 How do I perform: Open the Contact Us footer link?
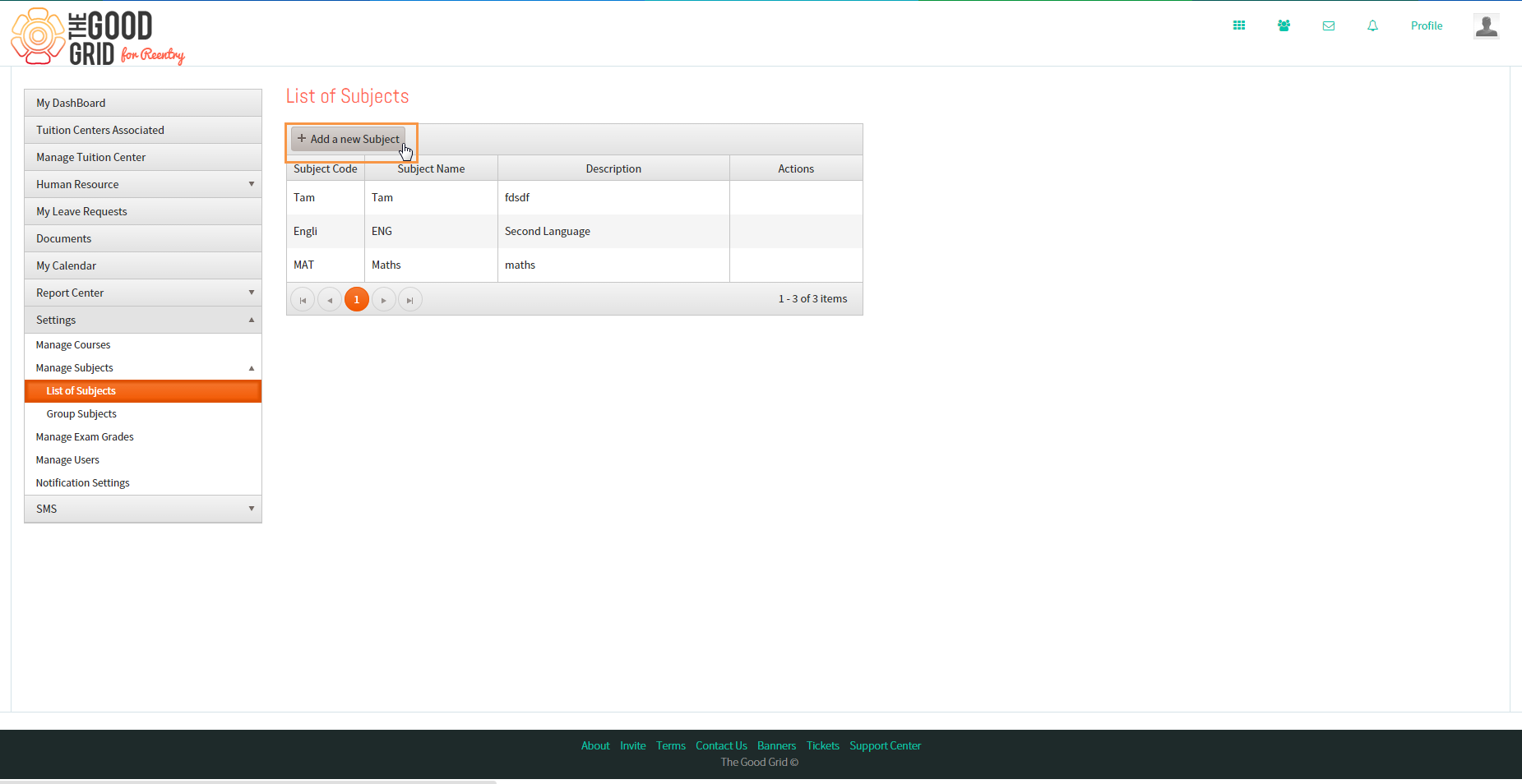(721, 745)
